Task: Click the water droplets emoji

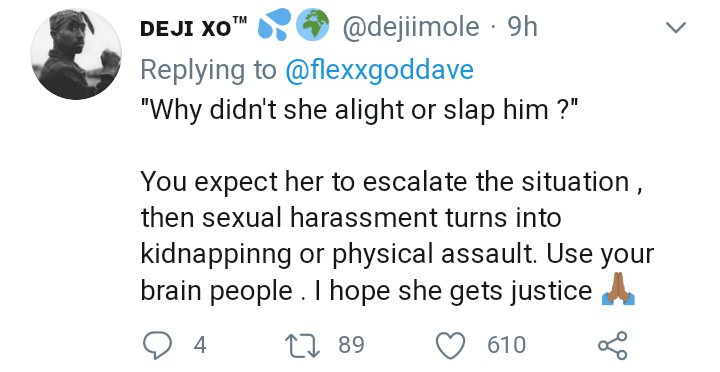Action: [274, 24]
